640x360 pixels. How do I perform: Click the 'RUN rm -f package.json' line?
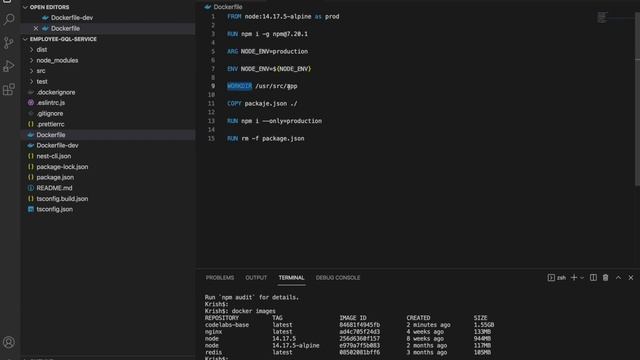265,138
